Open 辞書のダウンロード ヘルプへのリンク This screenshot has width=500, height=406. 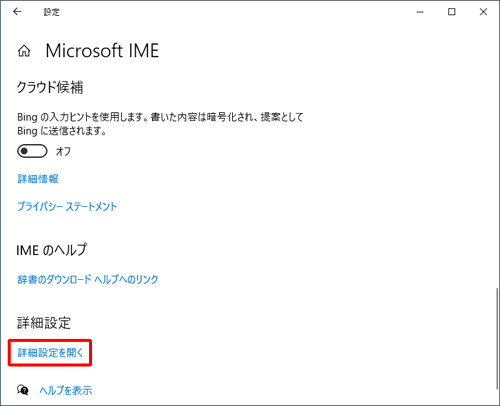click(88, 279)
